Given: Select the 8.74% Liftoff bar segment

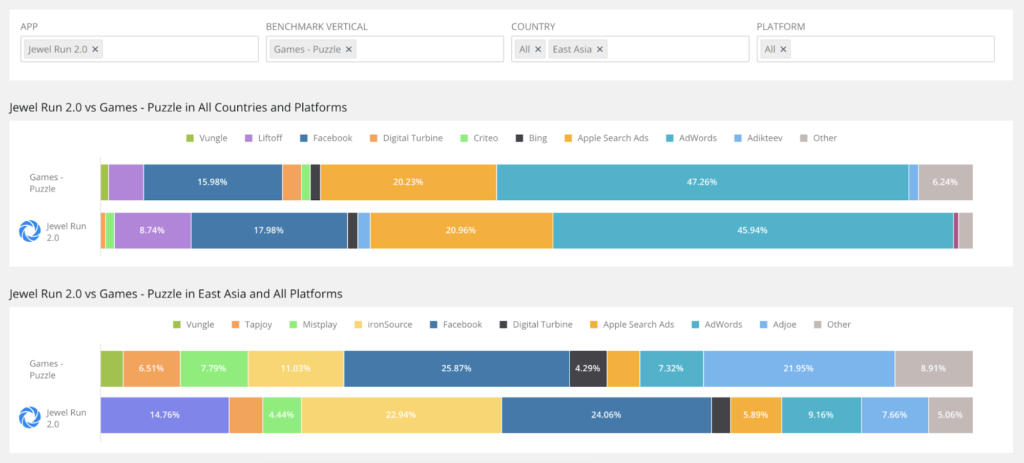Looking at the screenshot, I should coord(153,231).
